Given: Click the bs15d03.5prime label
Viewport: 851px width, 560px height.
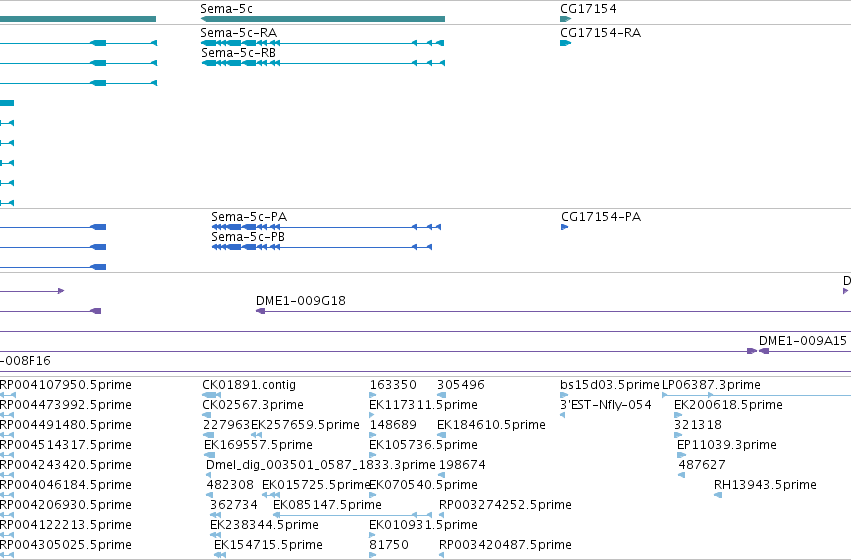Looking at the screenshot, I should pos(609,385).
